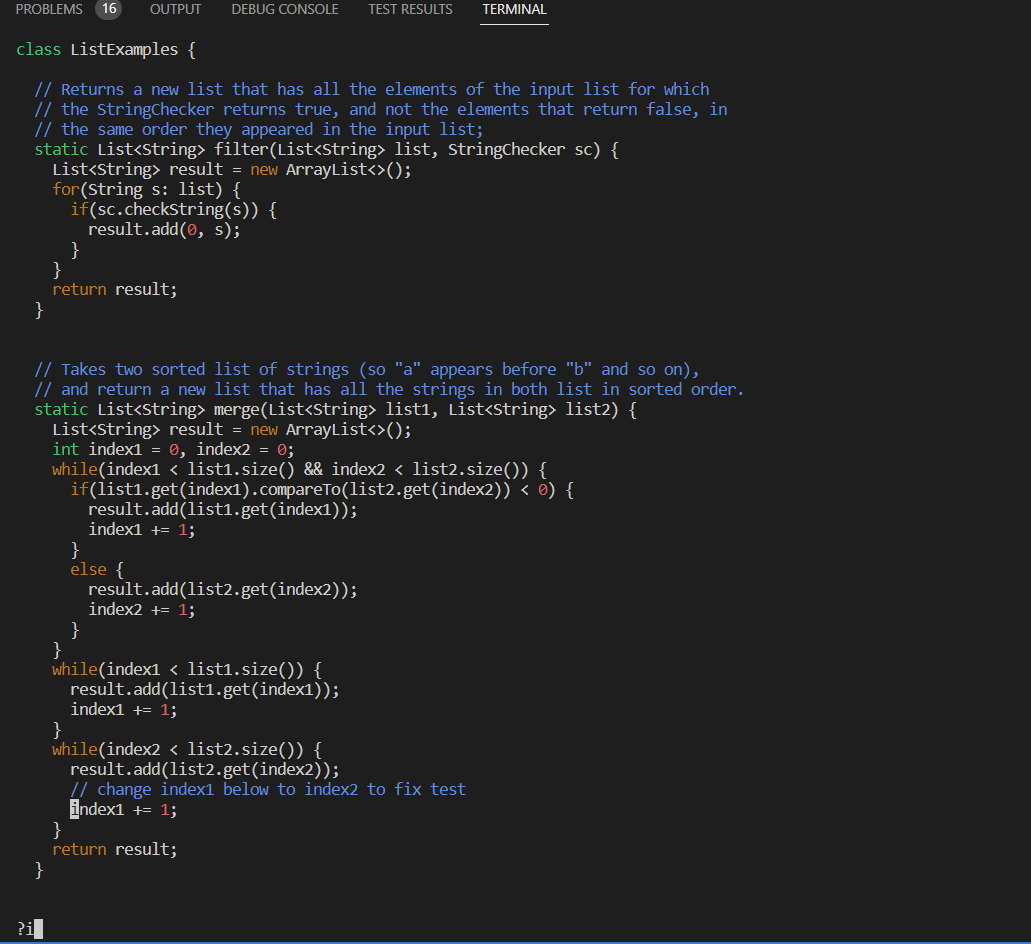Switch to the DEBUG CONSOLE tab
1031x944 pixels.
pyautogui.click(x=284, y=9)
